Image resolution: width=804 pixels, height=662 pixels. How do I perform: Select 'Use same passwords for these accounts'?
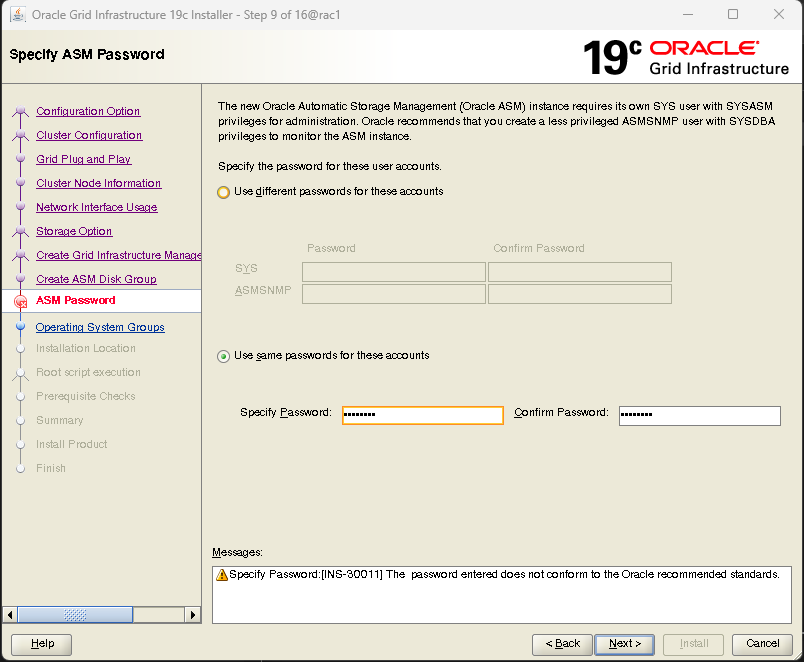(x=223, y=356)
